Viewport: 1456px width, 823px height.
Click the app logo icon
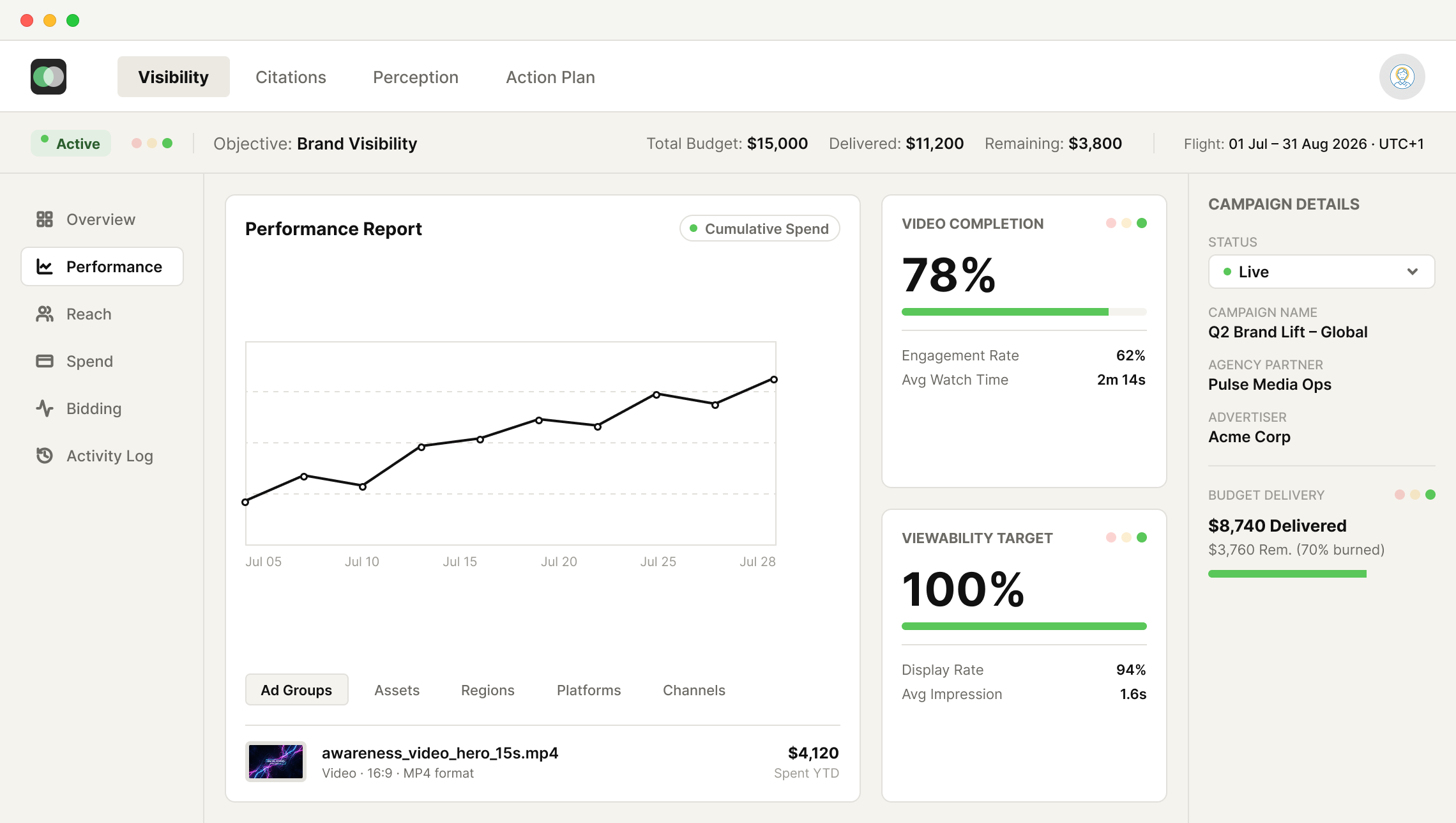(49, 77)
